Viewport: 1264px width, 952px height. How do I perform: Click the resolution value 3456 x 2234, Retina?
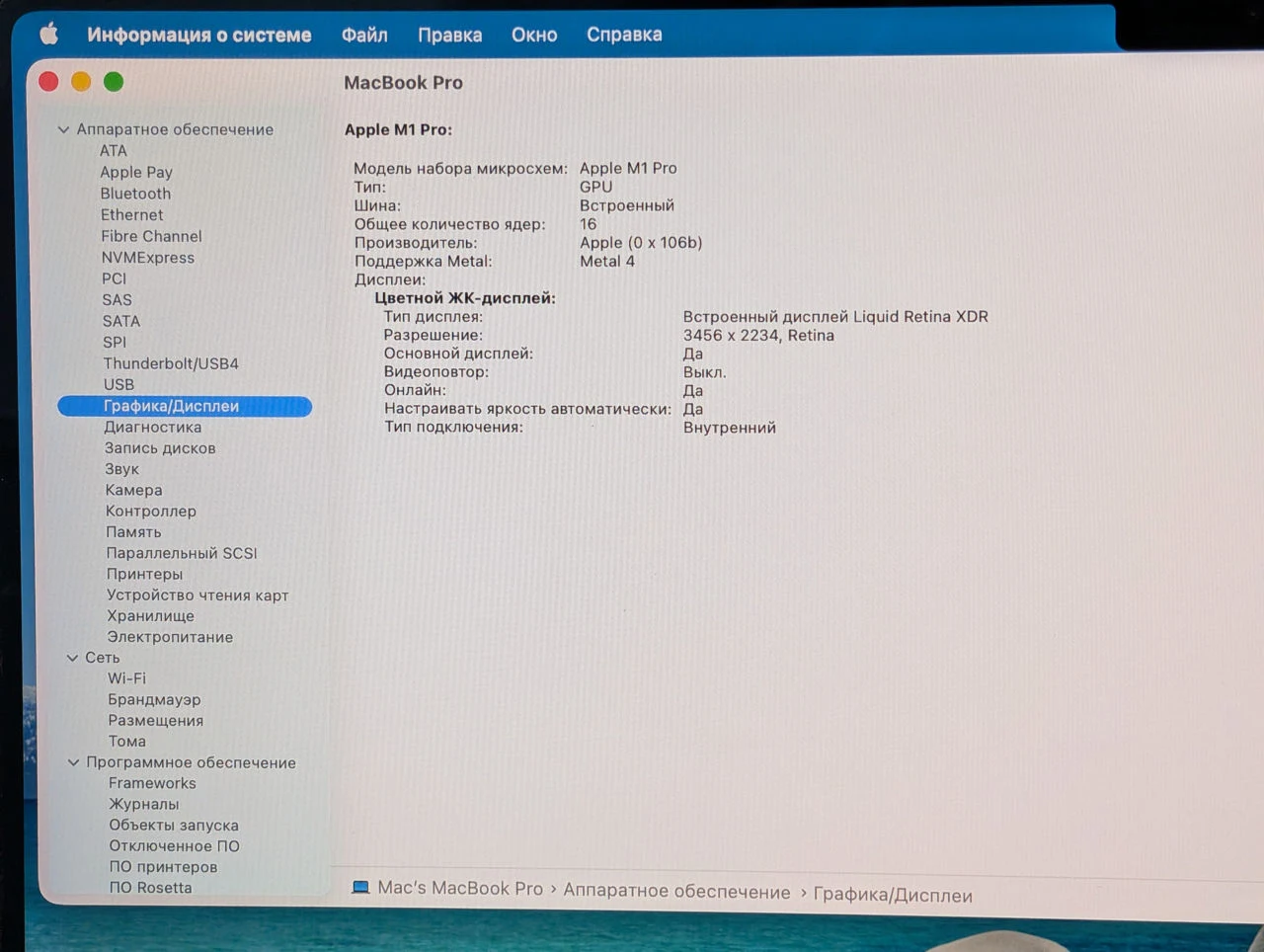(758, 336)
